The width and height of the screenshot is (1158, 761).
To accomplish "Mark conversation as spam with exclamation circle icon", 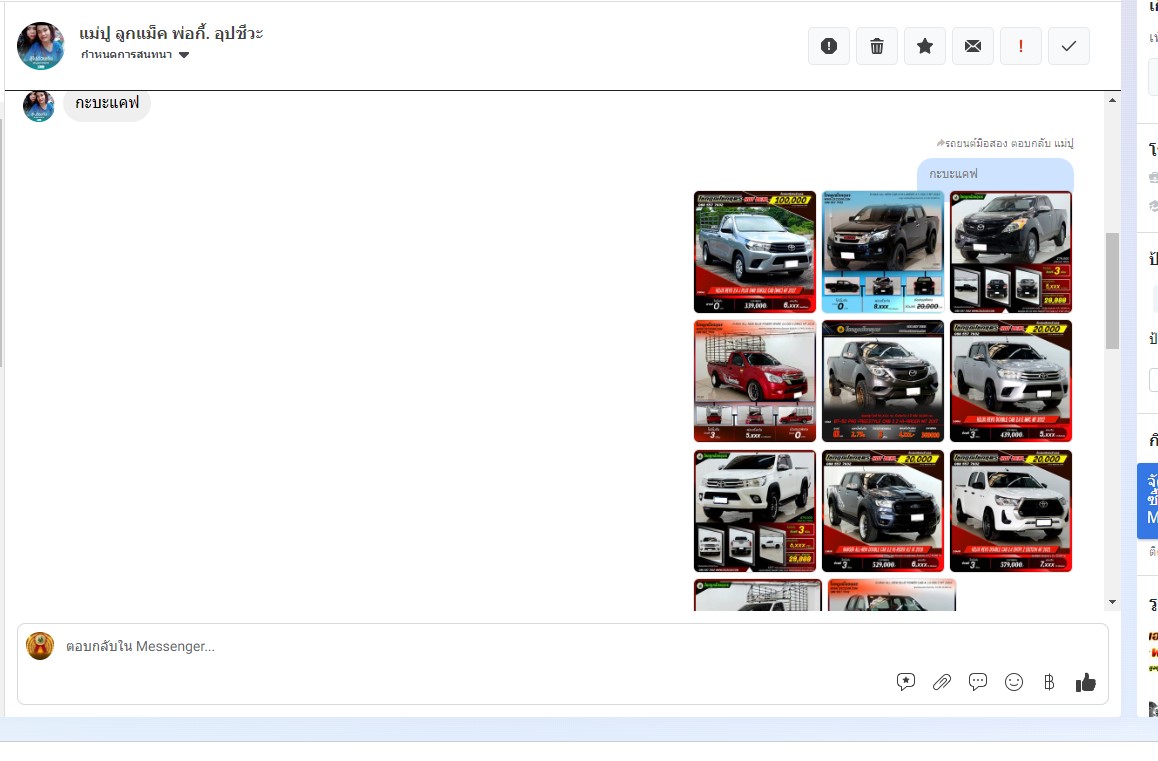I will click(x=829, y=46).
